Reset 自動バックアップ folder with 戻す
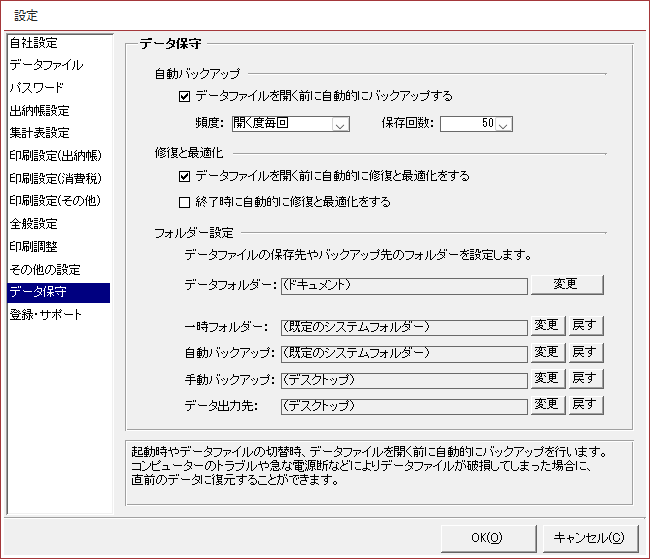The height and width of the screenshot is (559, 650). (x=584, y=353)
